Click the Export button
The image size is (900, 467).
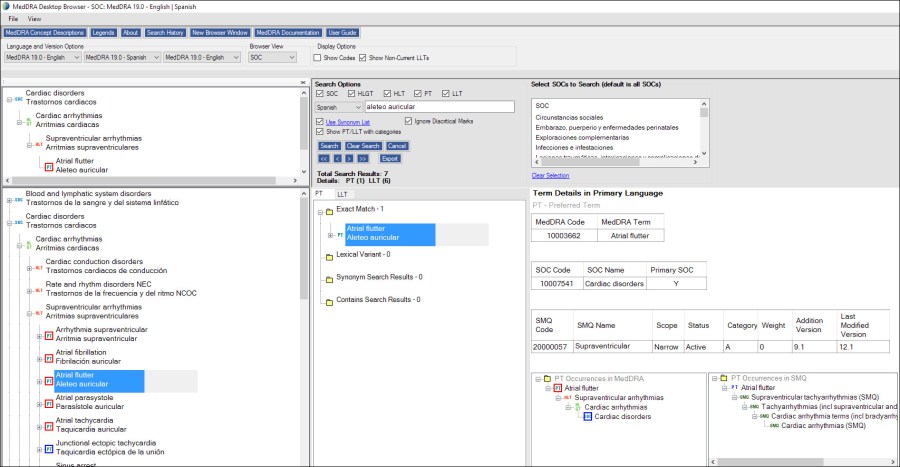point(391,158)
